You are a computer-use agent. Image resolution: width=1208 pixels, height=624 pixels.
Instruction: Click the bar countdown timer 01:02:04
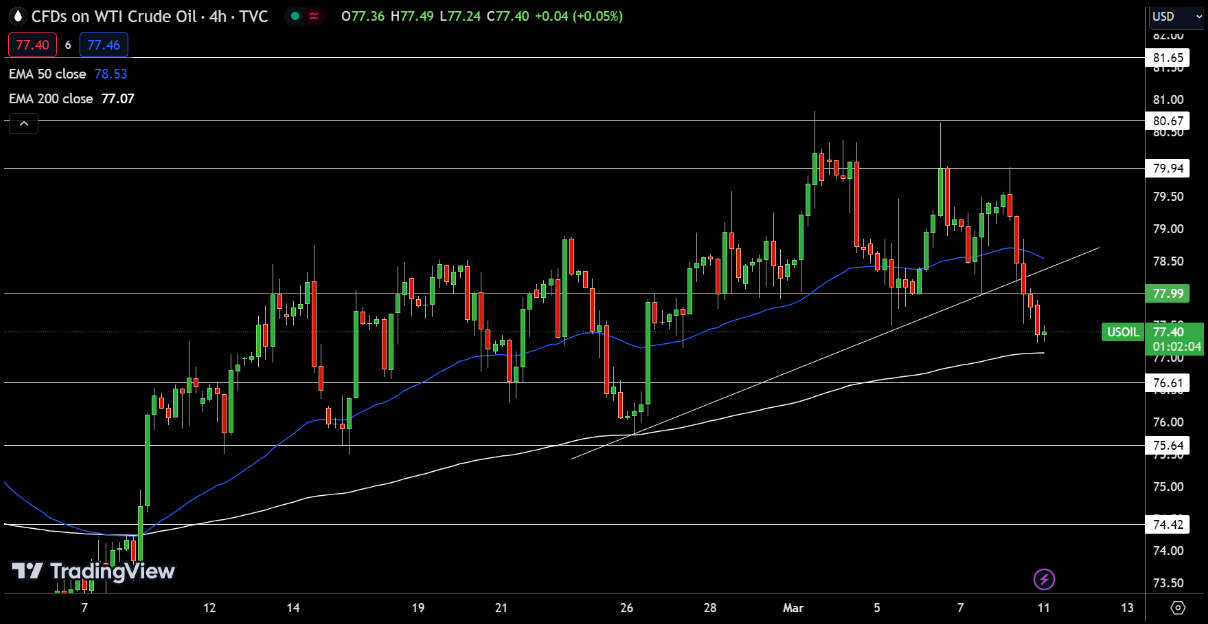(x=1176, y=346)
